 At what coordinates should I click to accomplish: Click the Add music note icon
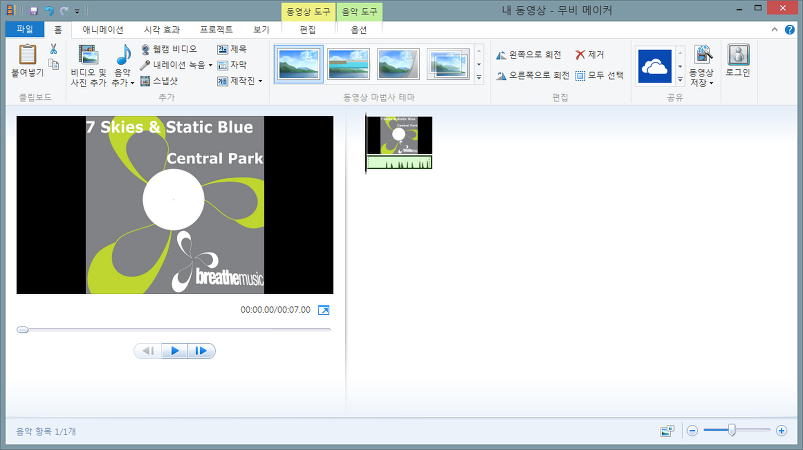123,55
